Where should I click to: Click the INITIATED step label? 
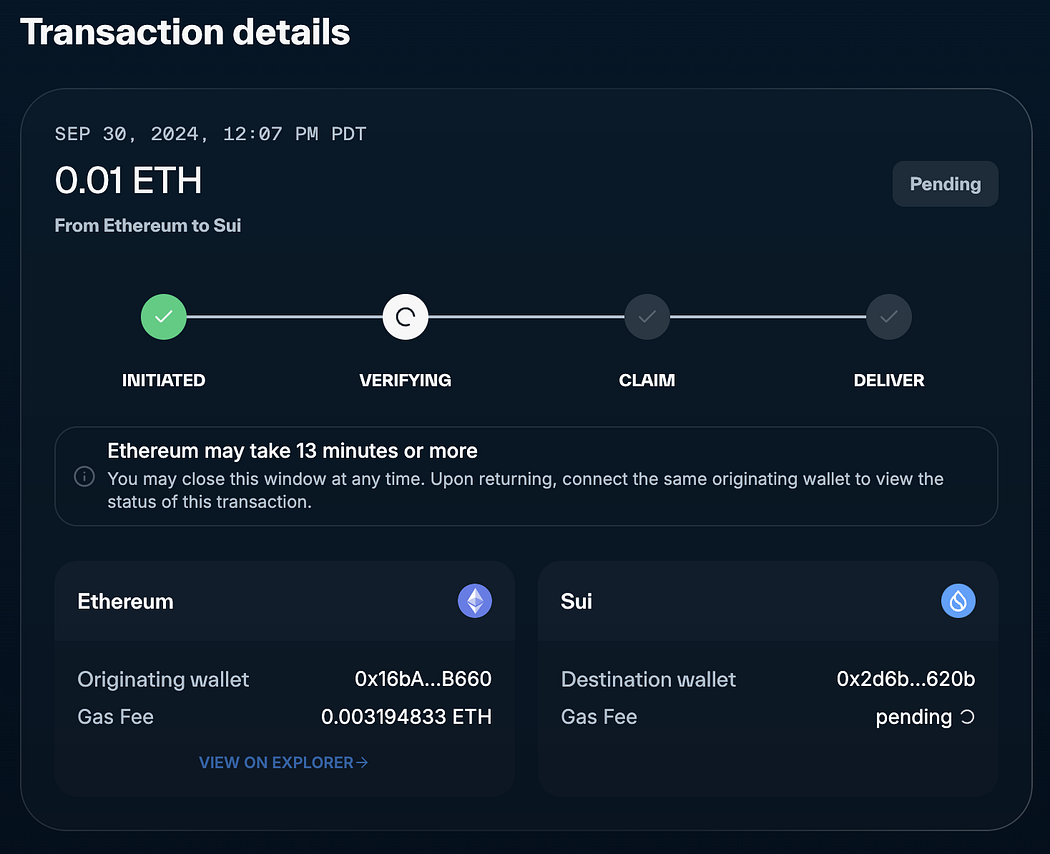pos(164,380)
